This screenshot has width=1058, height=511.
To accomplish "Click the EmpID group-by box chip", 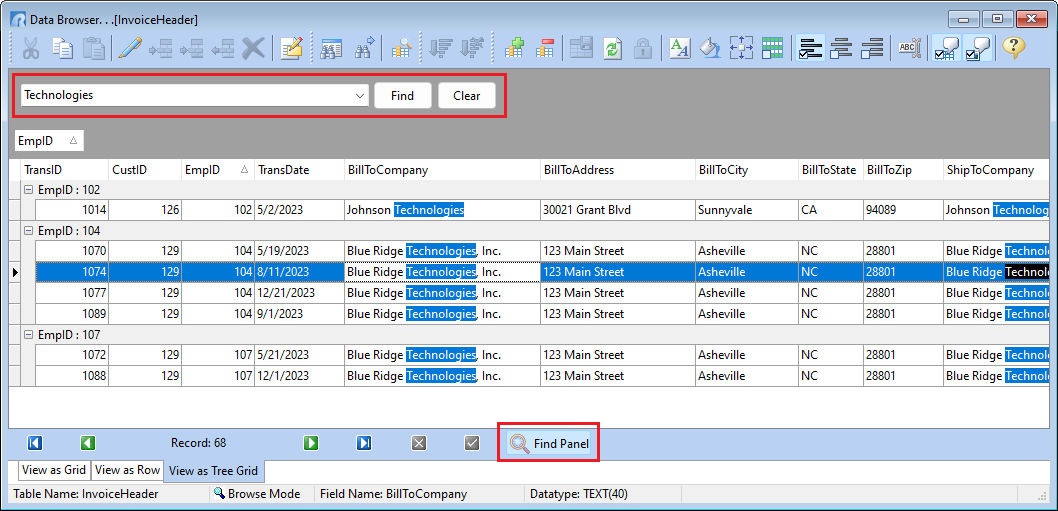I will click(x=49, y=141).
